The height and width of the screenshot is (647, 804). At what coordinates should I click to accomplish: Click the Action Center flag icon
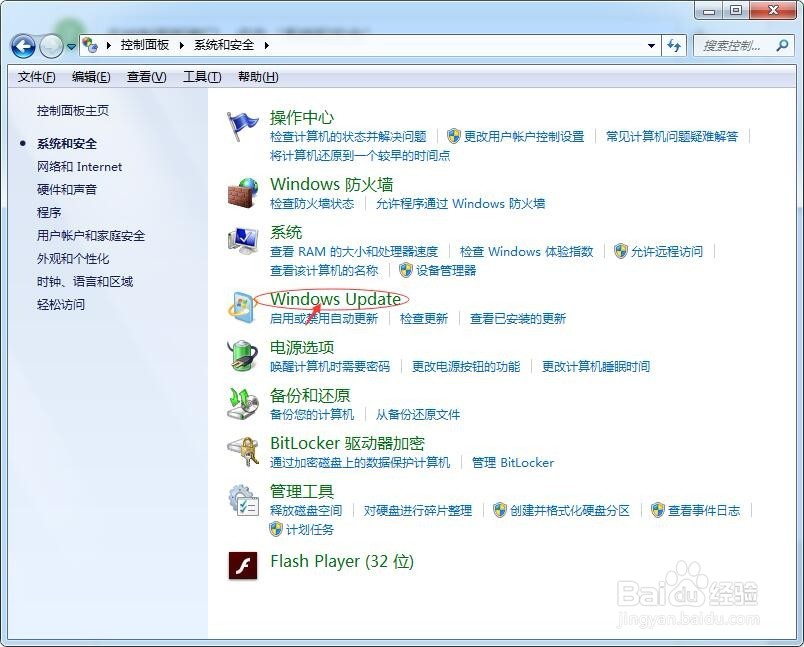tap(243, 126)
